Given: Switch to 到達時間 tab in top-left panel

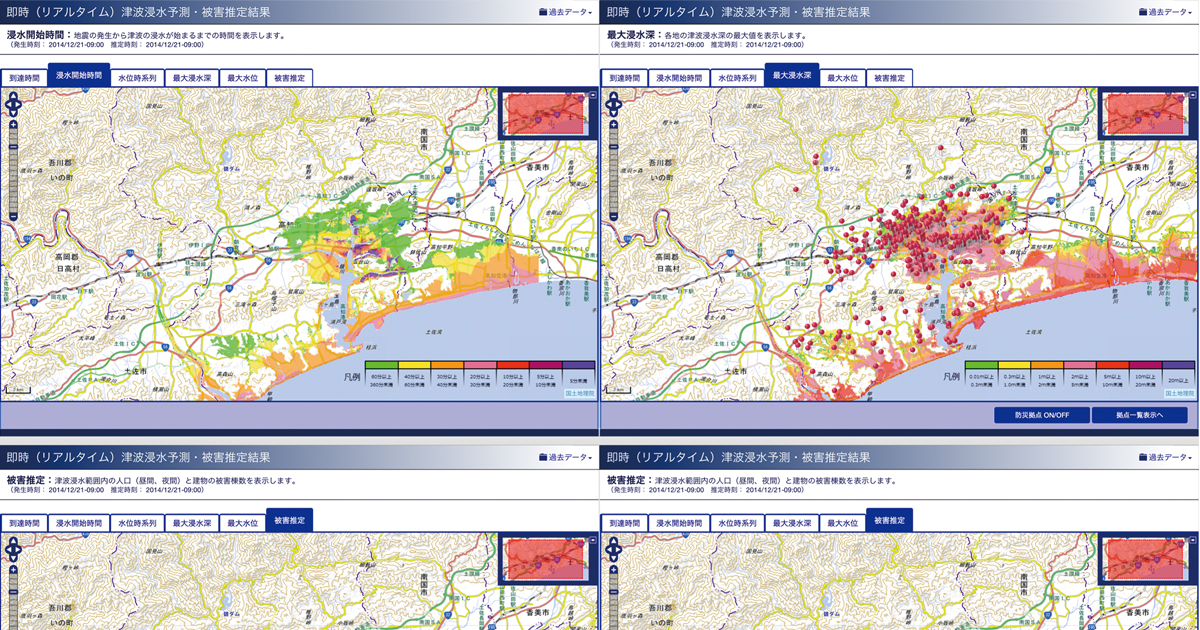Looking at the screenshot, I should point(24,77).
